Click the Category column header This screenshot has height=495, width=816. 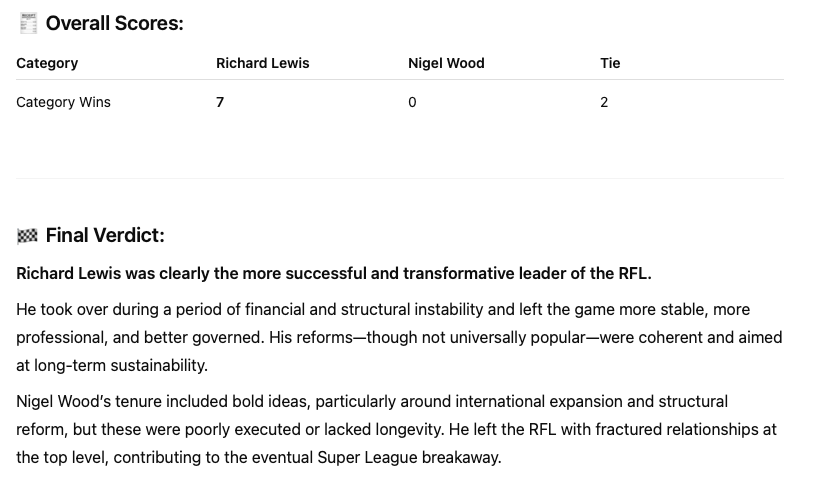click(47, 64)
